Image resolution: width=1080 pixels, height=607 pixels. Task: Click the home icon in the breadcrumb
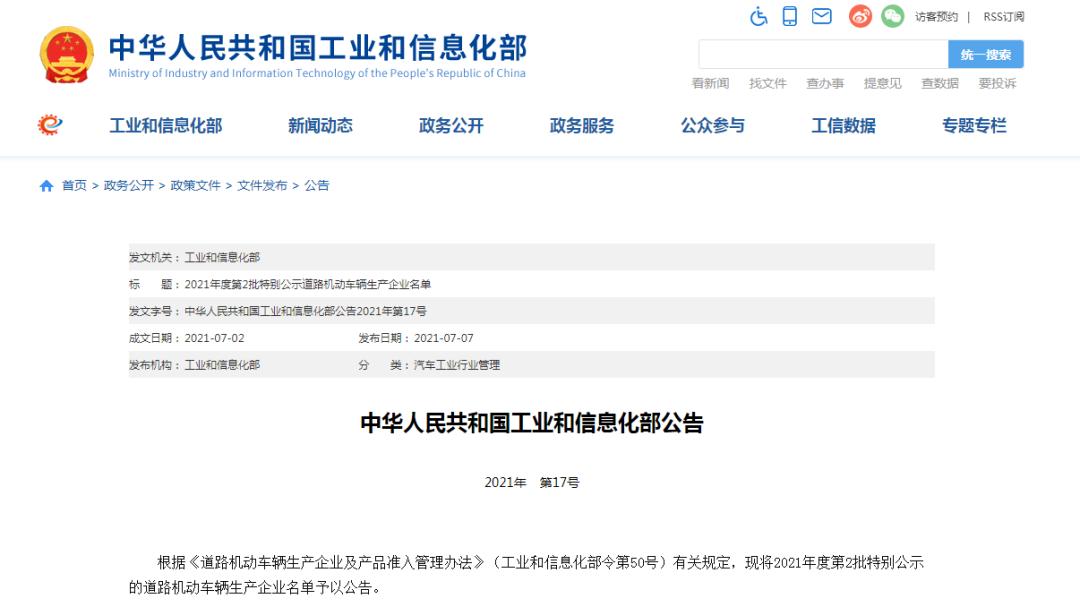pyautogui.click(x=44, y=185)
